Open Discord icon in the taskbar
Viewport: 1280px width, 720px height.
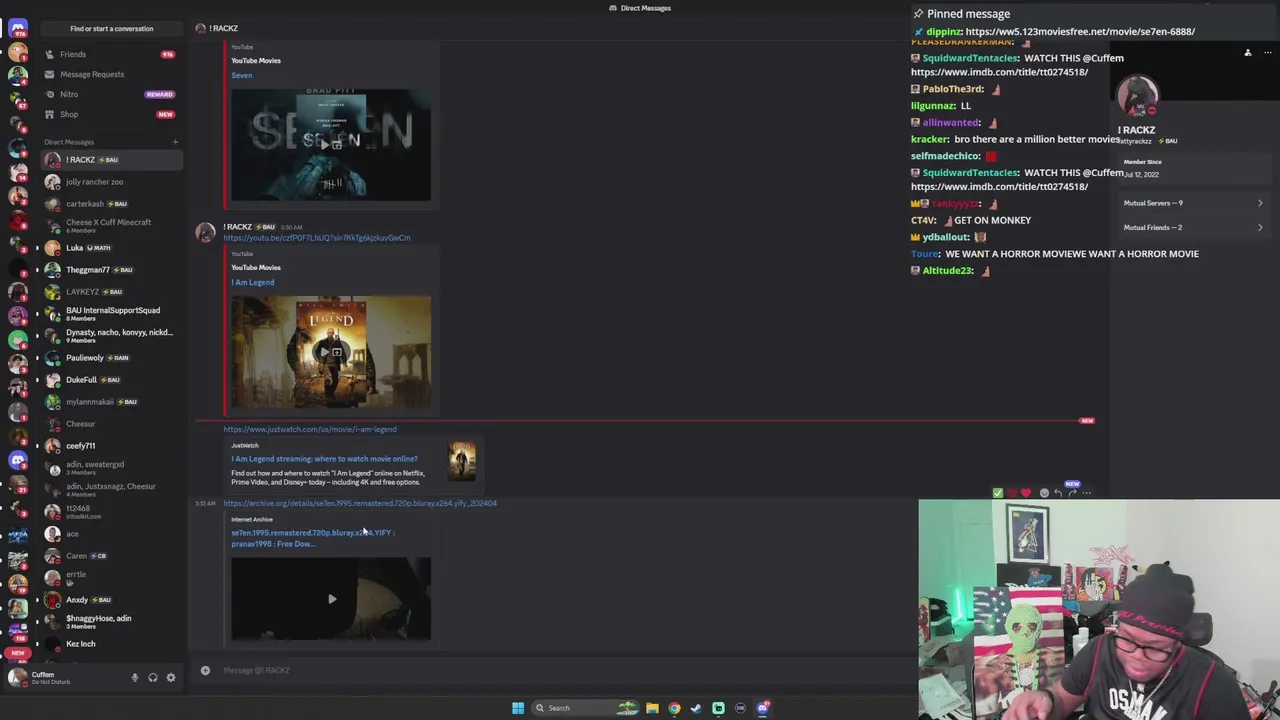[763, 708]
